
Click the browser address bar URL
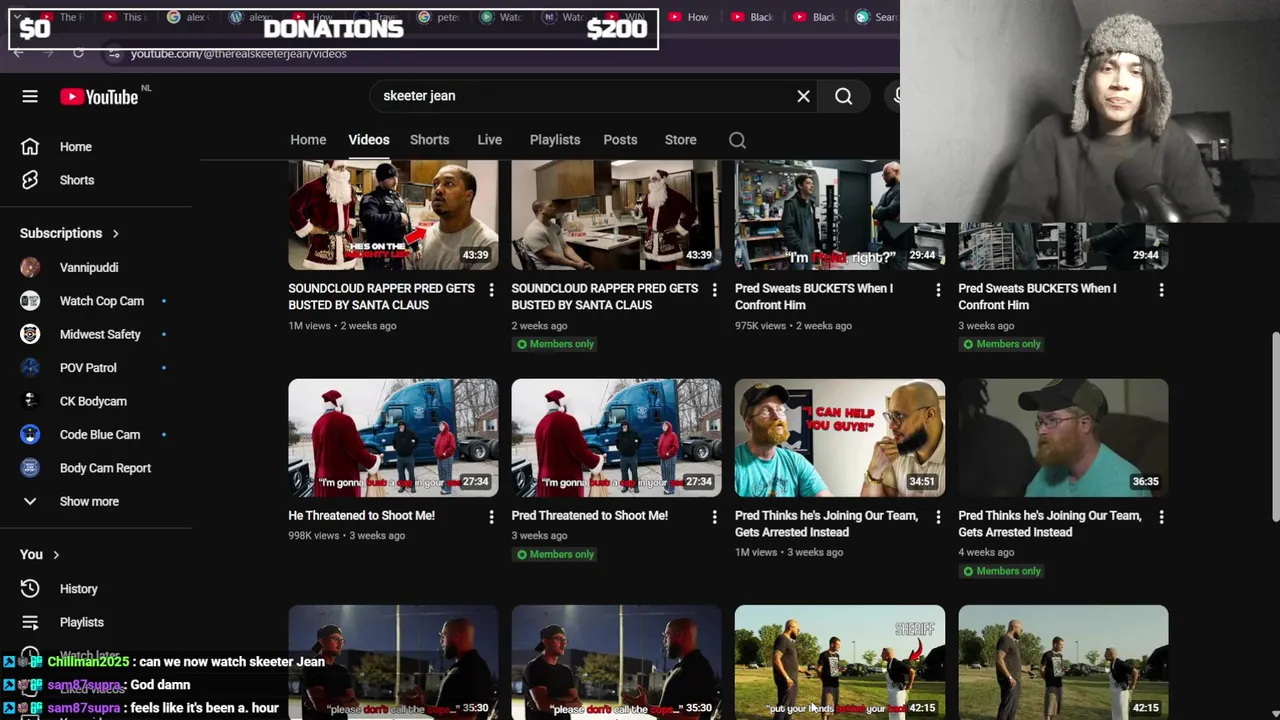tap(238, 53)
